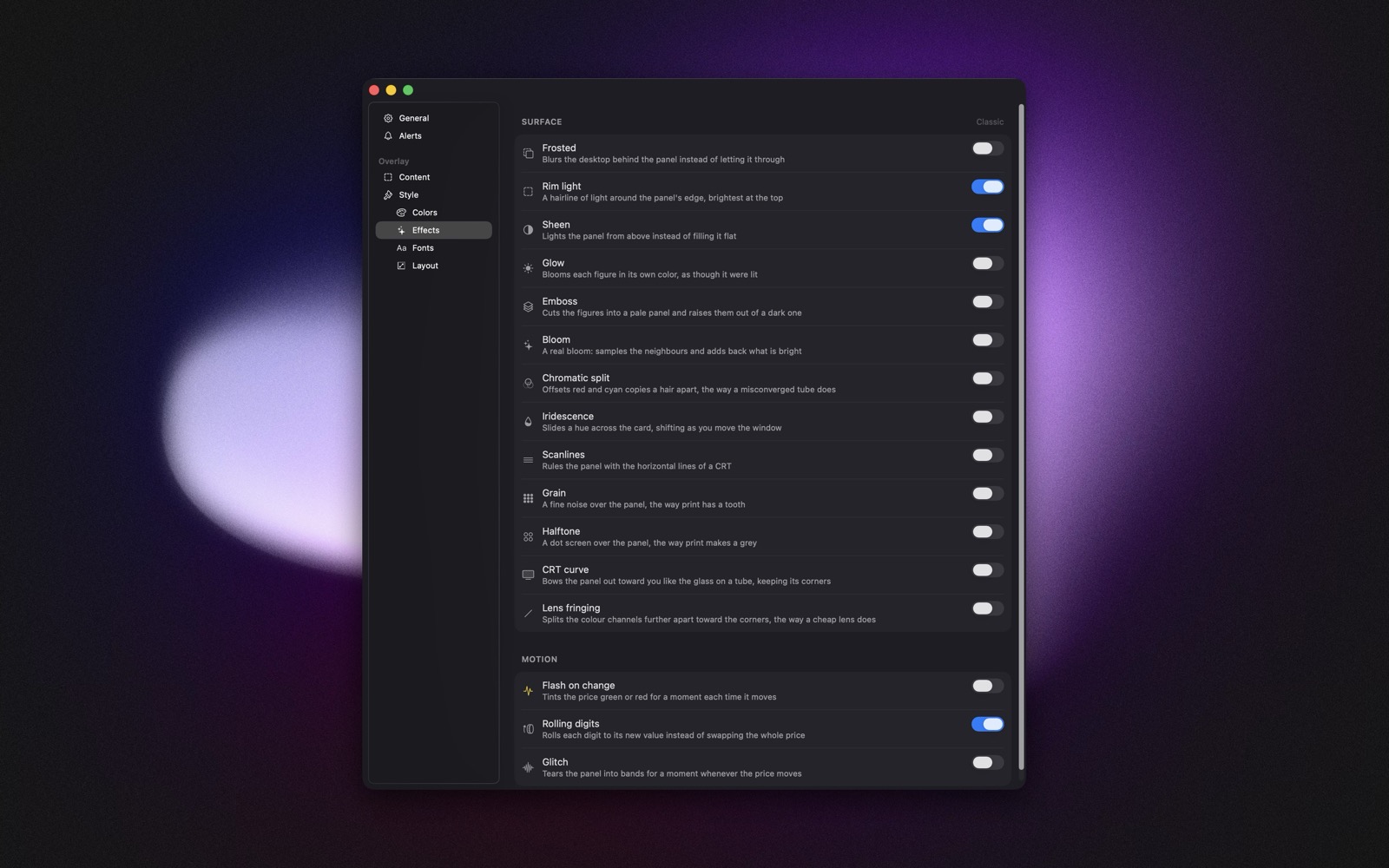1389x868 pixels.
Task: Click the Grain dotted grid icon
Action: pos(528,498)
